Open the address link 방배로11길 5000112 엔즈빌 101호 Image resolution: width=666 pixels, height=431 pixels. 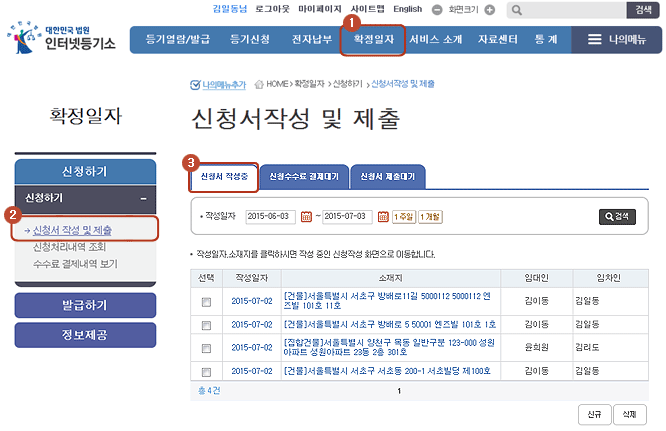[387, 301]
